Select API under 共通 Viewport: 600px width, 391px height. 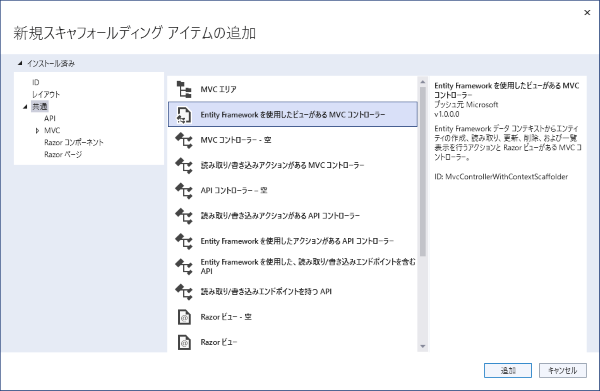tap(50, 118)
